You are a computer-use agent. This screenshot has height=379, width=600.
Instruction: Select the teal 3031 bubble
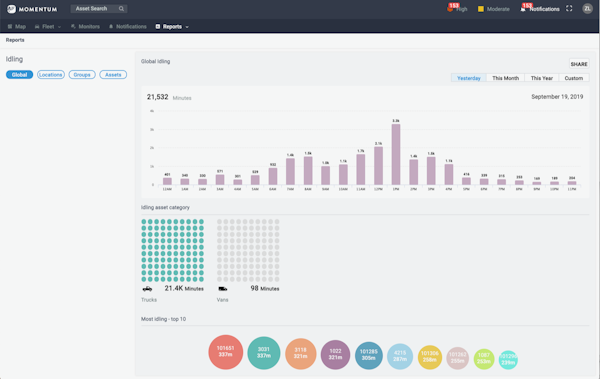[x=264, y=353]
